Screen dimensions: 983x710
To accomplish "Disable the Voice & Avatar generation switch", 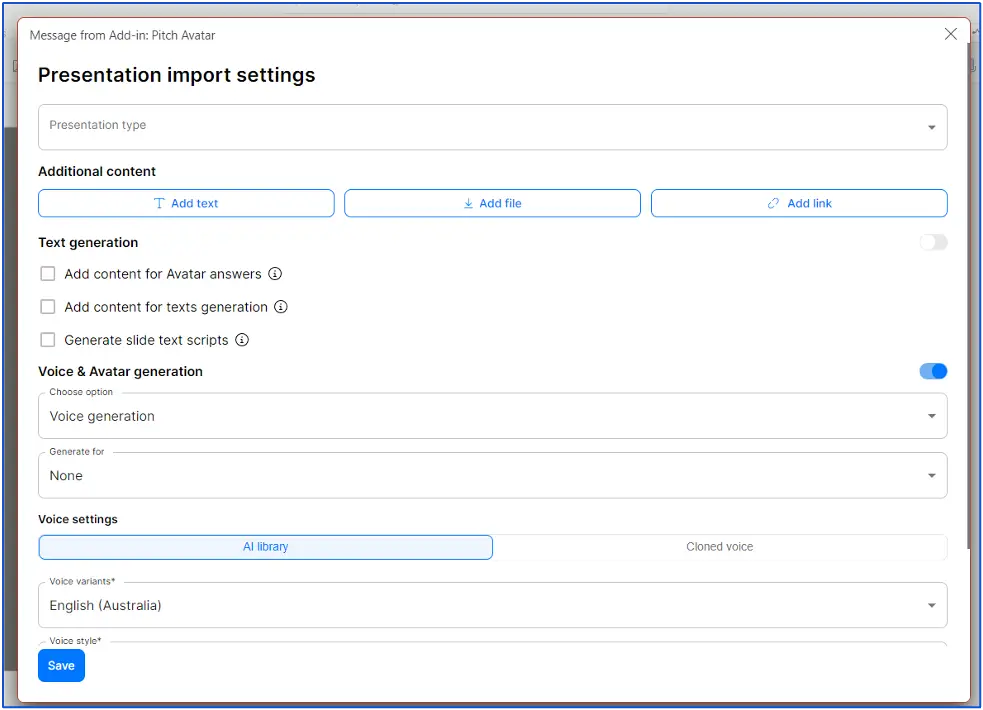I will coord(933,371).
